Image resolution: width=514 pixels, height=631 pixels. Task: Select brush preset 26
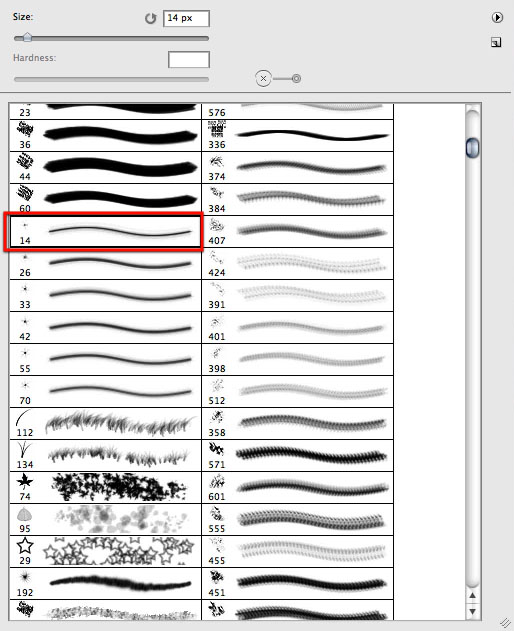105,264
